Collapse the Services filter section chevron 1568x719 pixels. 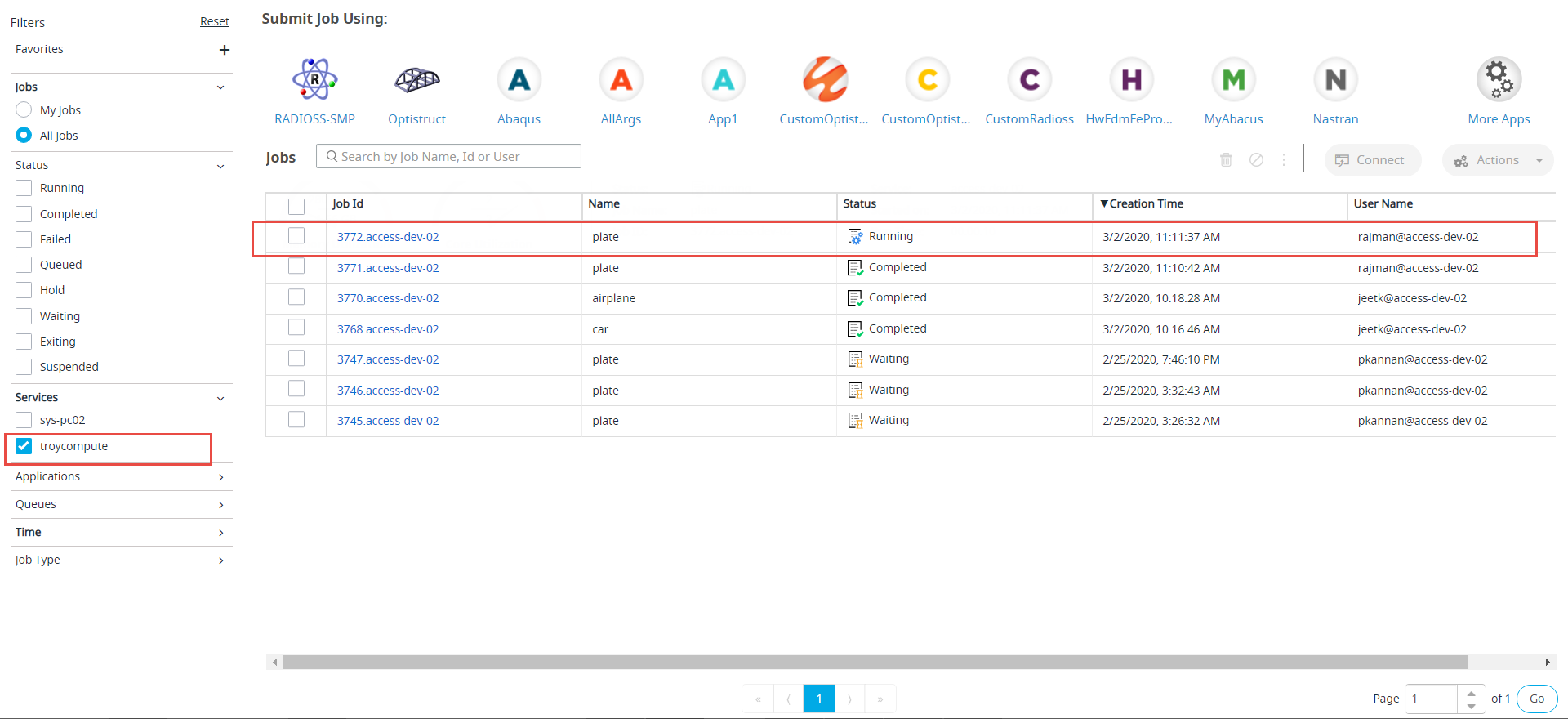point(220,399)
